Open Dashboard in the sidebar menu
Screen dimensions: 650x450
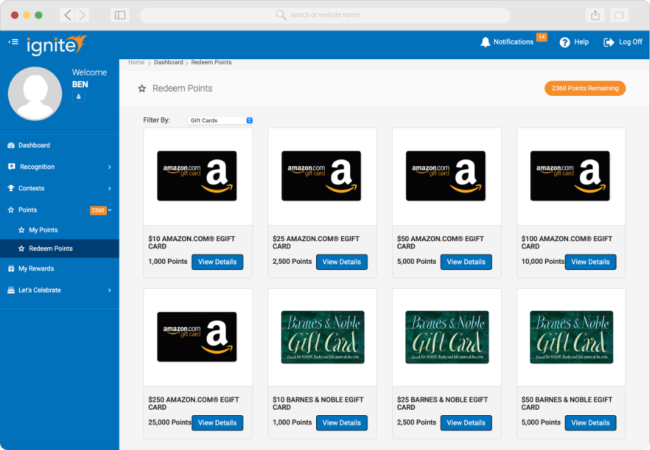click(x=59, y=145)
